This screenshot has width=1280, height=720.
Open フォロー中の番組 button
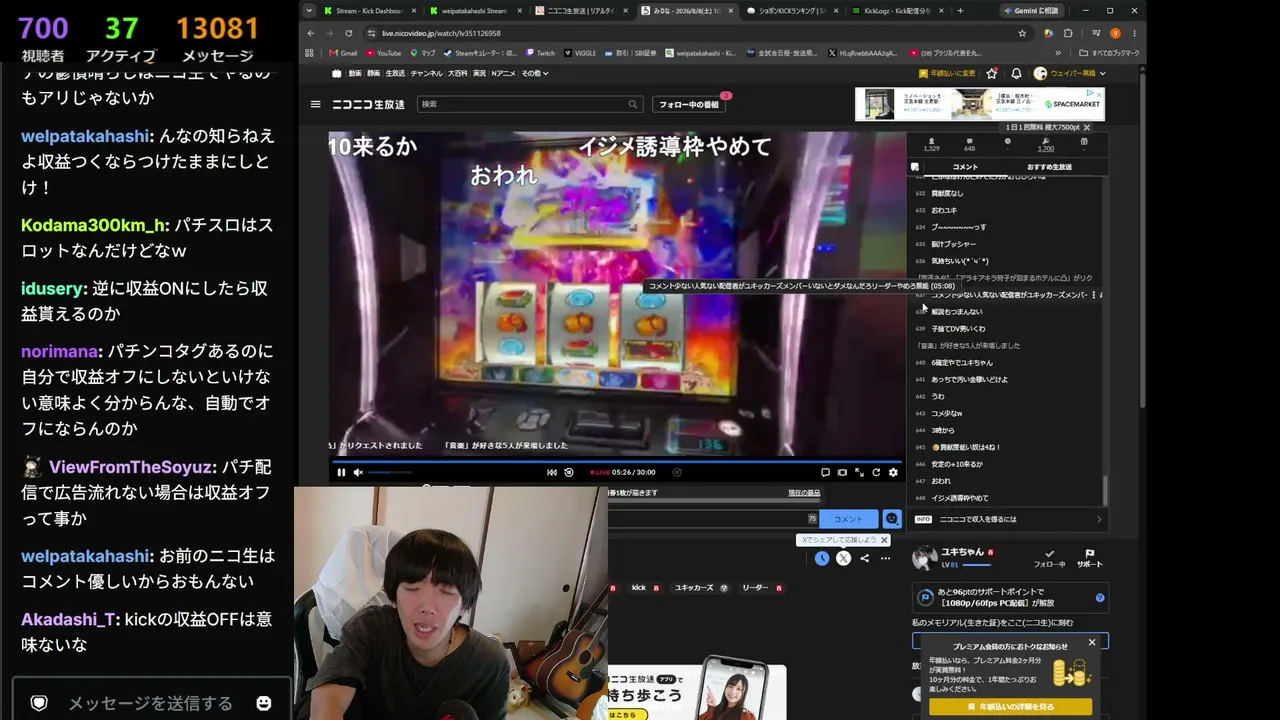[689, 104]
